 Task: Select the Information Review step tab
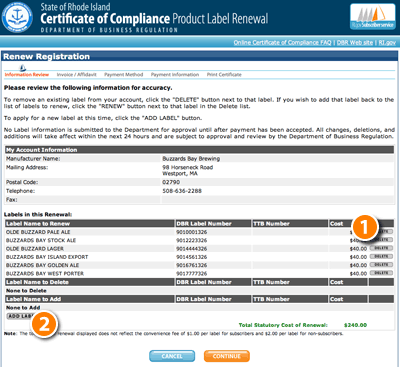point(27,75)
